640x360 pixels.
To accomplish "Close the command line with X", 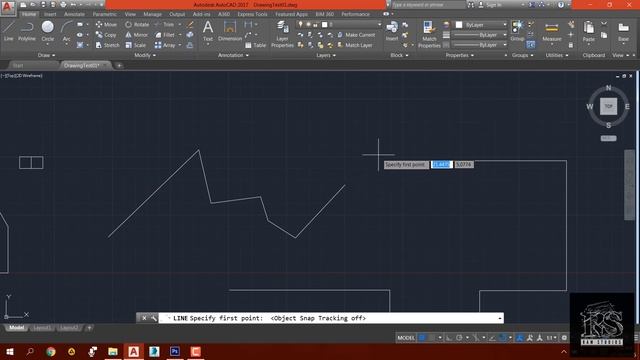I will click(x=144, y=318).
